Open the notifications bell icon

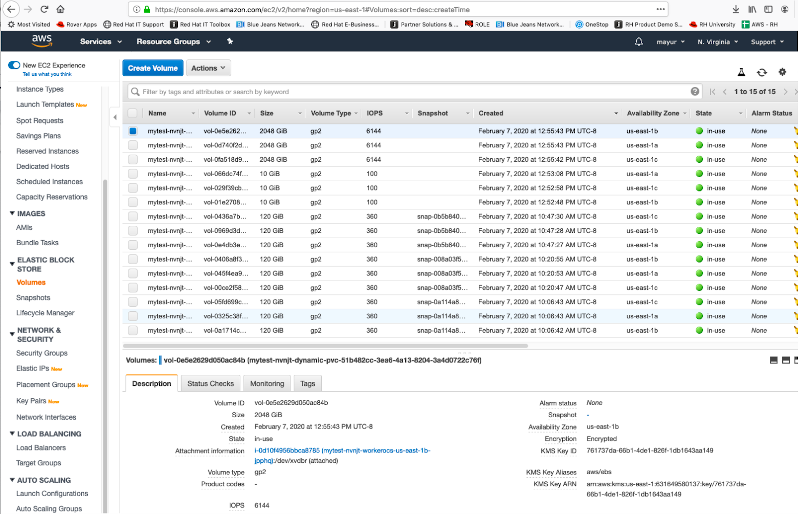(x=639, y=42)
